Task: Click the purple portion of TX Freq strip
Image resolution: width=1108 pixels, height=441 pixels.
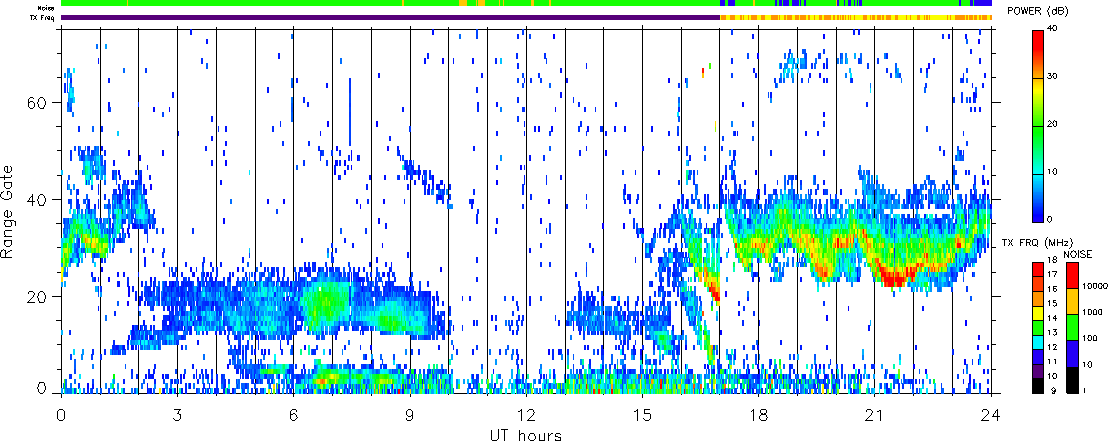Action: pyautogui.click(x=391, y=17)
